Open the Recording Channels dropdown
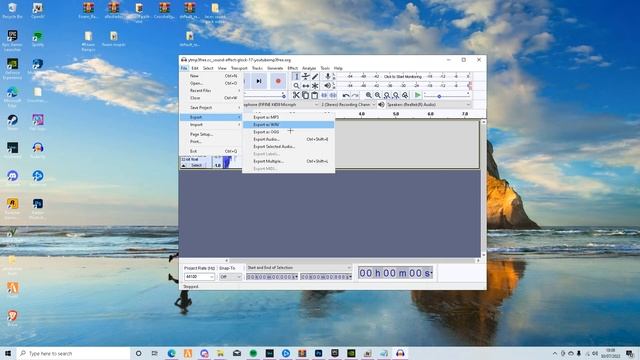640x360 pixels. coord(348,105)
